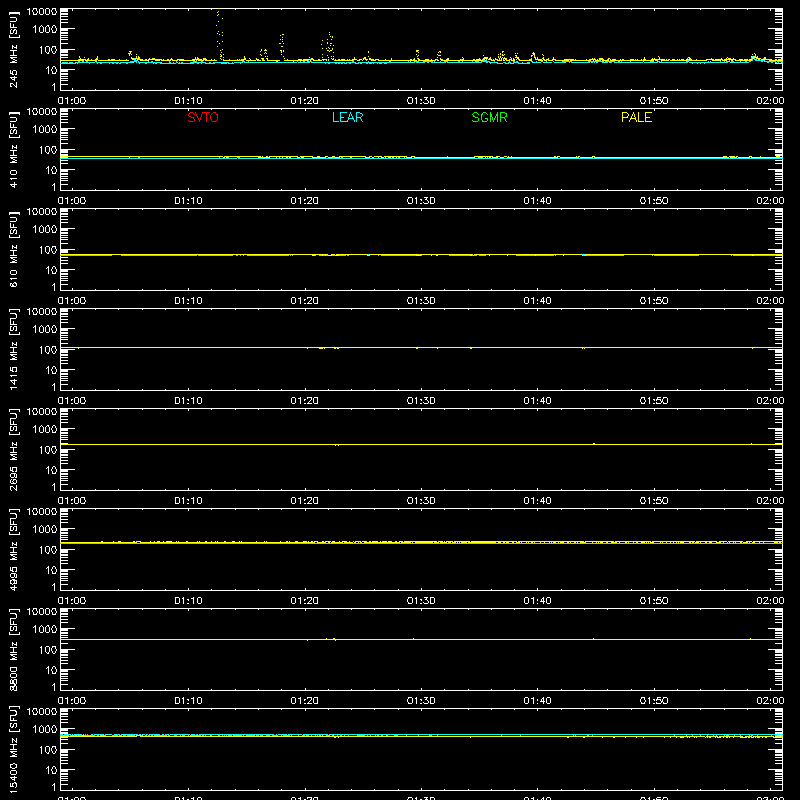Click the green SGMR legend label

tap(489, 117)
